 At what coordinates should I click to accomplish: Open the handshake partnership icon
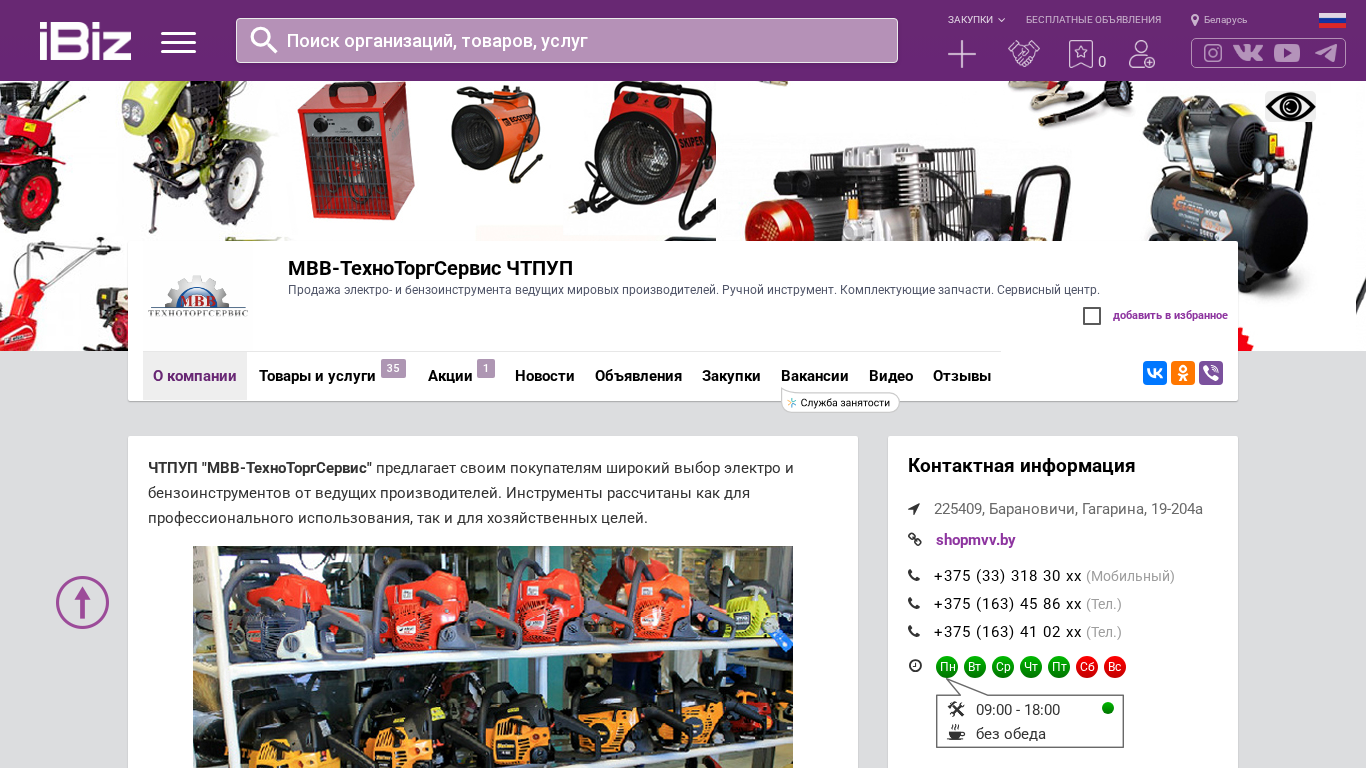click(1023, 54)
